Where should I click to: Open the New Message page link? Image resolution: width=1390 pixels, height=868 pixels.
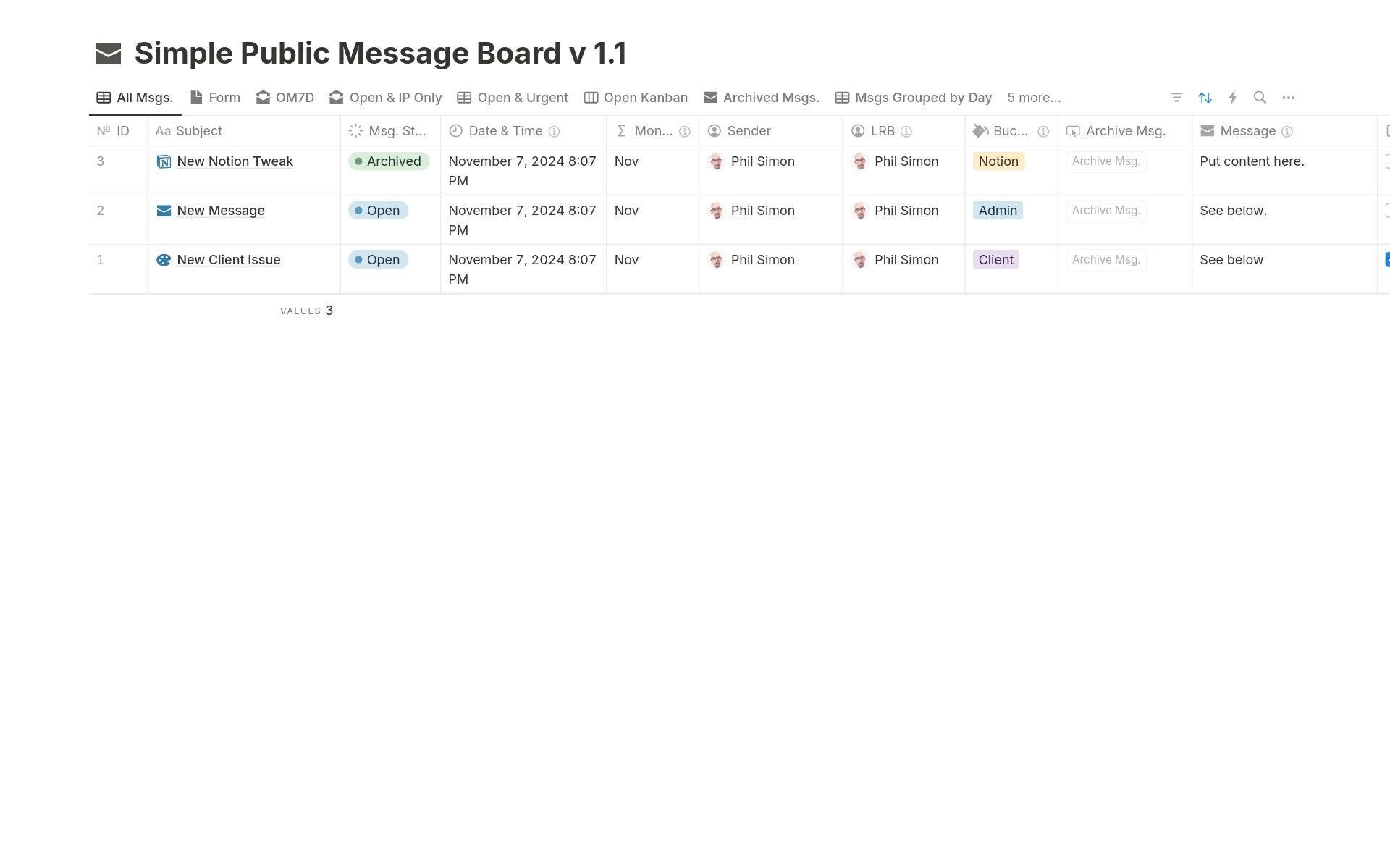pos(221,211)
